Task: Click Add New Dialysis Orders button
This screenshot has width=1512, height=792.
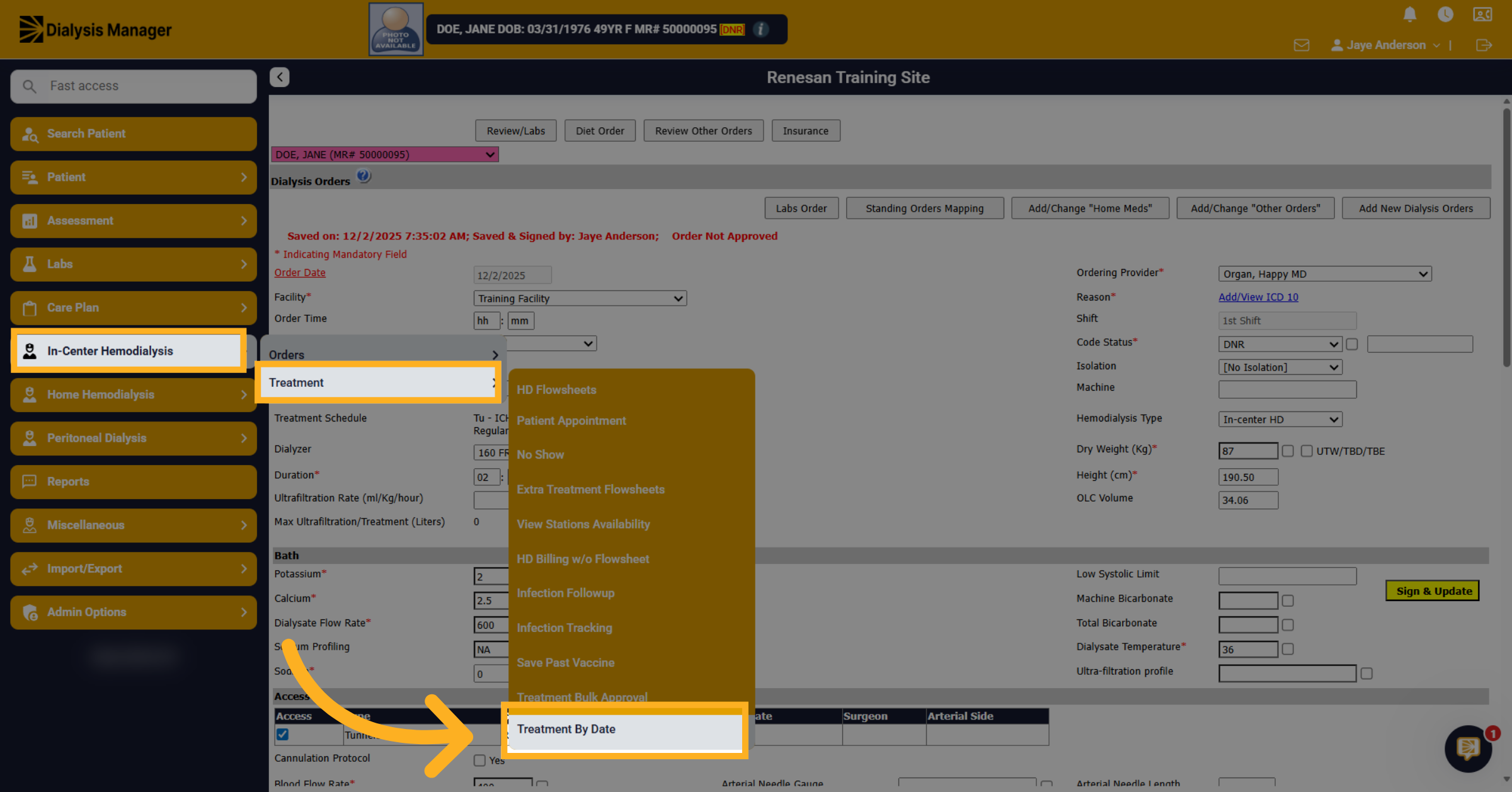Action: point(1416,208)
